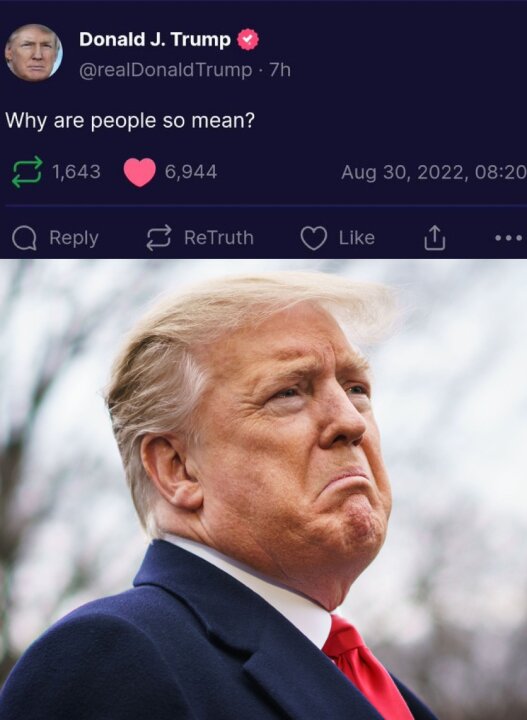
Task: View the 6,944 likes list
Action: [191, 172]
